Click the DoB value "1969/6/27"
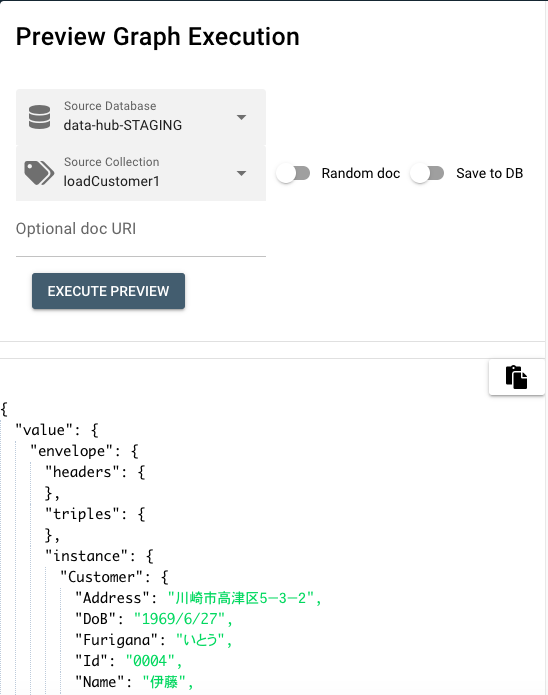The image size is (548, 695). pyautogui.click(x=180, y=619)
